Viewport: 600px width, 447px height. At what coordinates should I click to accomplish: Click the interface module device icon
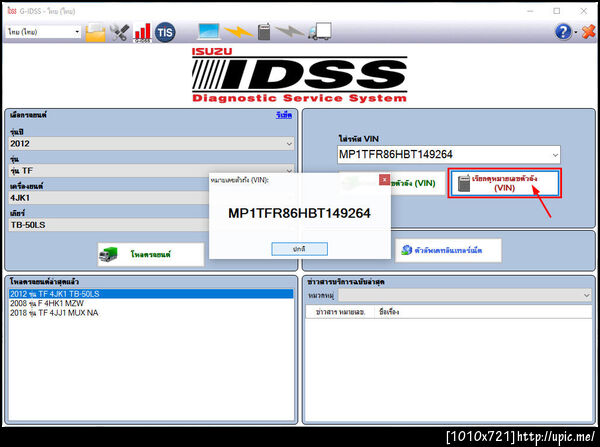[264, 32]
